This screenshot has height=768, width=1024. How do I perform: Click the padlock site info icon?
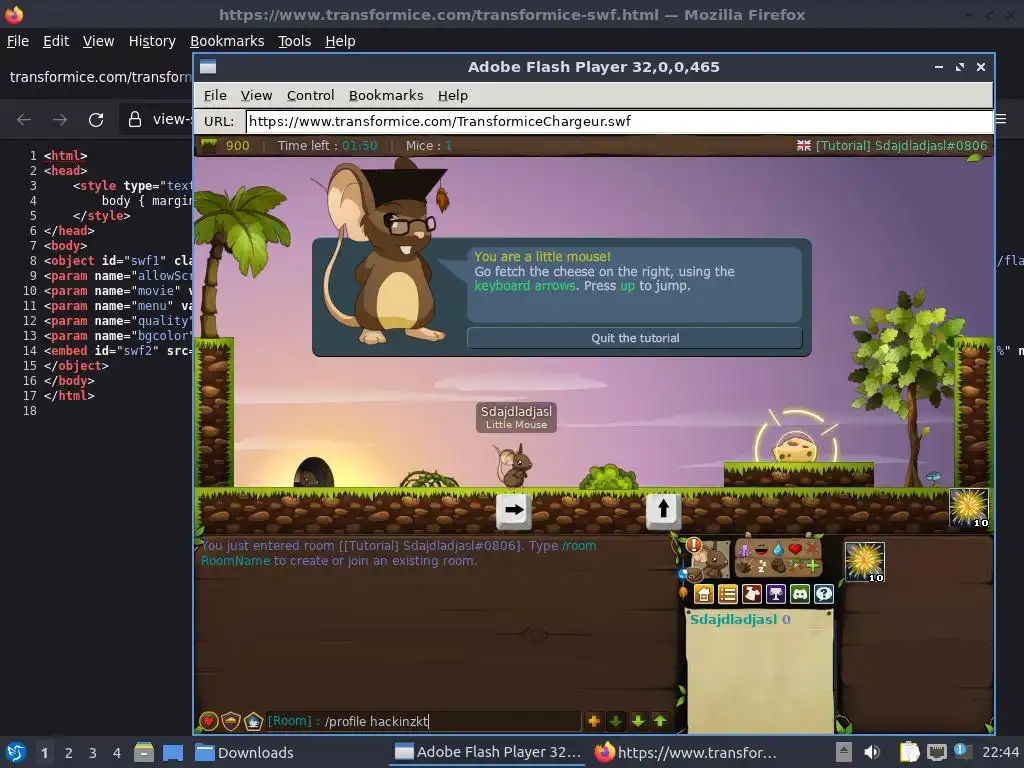[x=135, y=119]
